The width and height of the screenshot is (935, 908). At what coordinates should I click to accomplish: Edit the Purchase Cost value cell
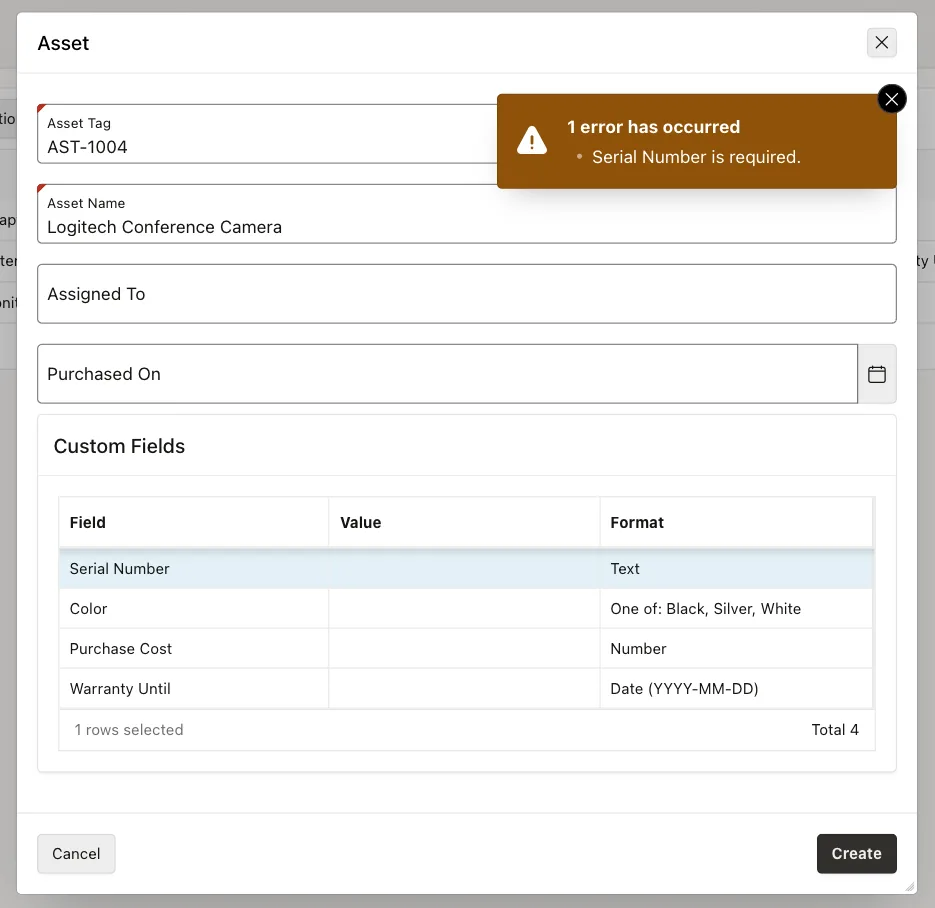[464, 649]
